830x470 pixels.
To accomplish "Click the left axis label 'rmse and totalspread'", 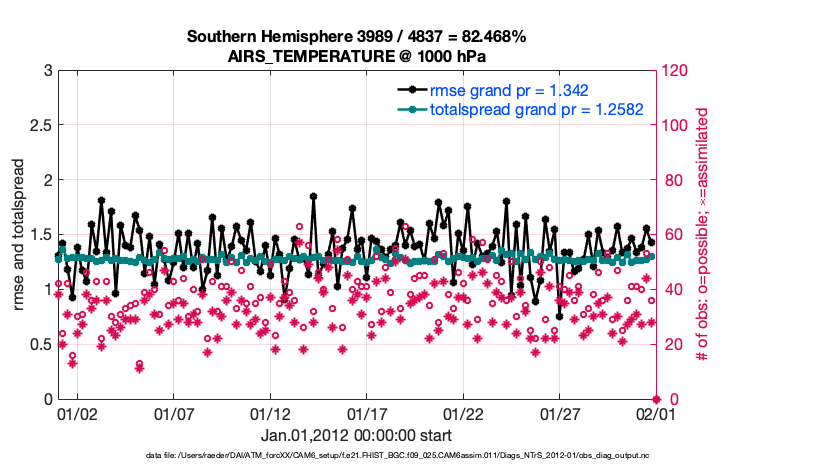I will point(19,234).
